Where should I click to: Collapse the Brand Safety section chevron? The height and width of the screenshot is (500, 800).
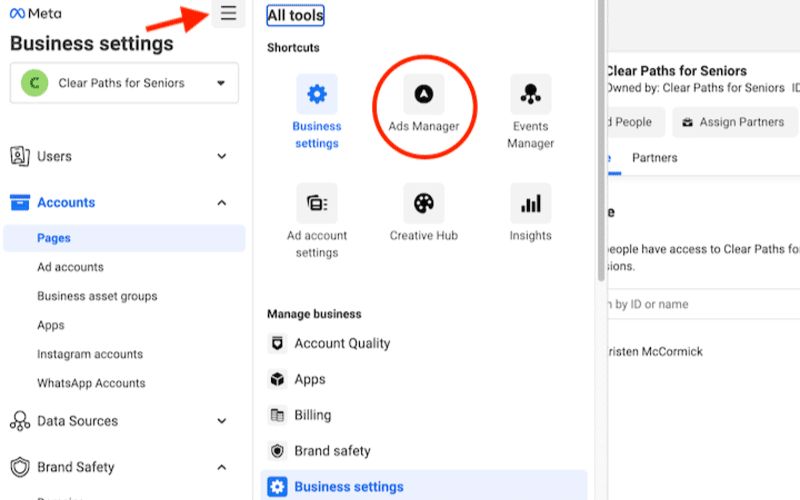(221, 467)
